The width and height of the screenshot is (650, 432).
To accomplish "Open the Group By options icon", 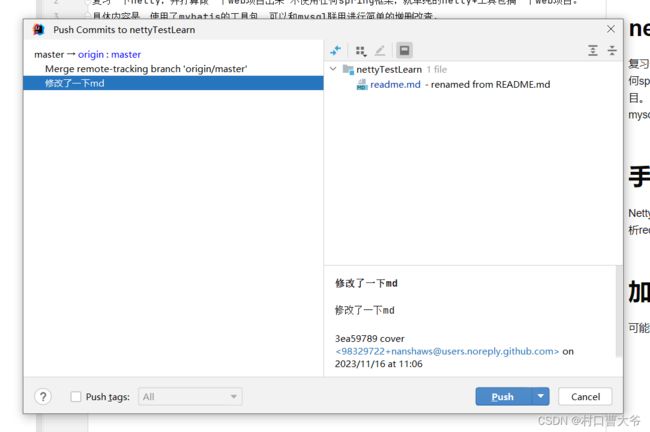I will pos(361,51).
